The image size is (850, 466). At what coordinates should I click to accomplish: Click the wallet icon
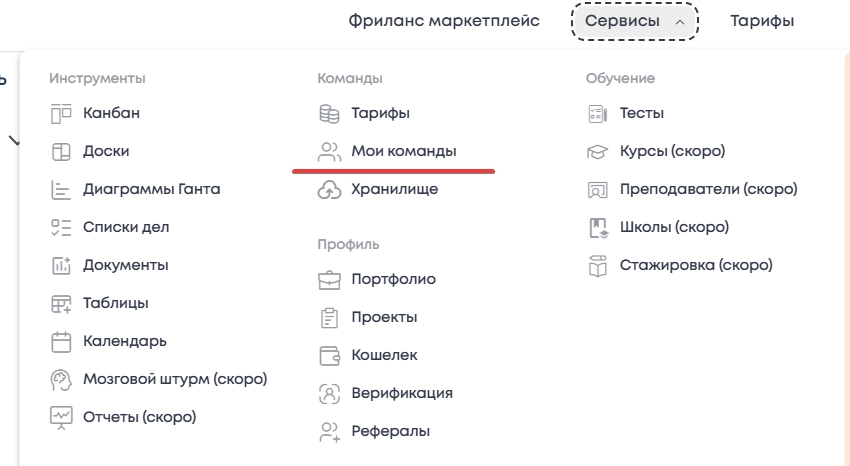(x=330, y=355)
